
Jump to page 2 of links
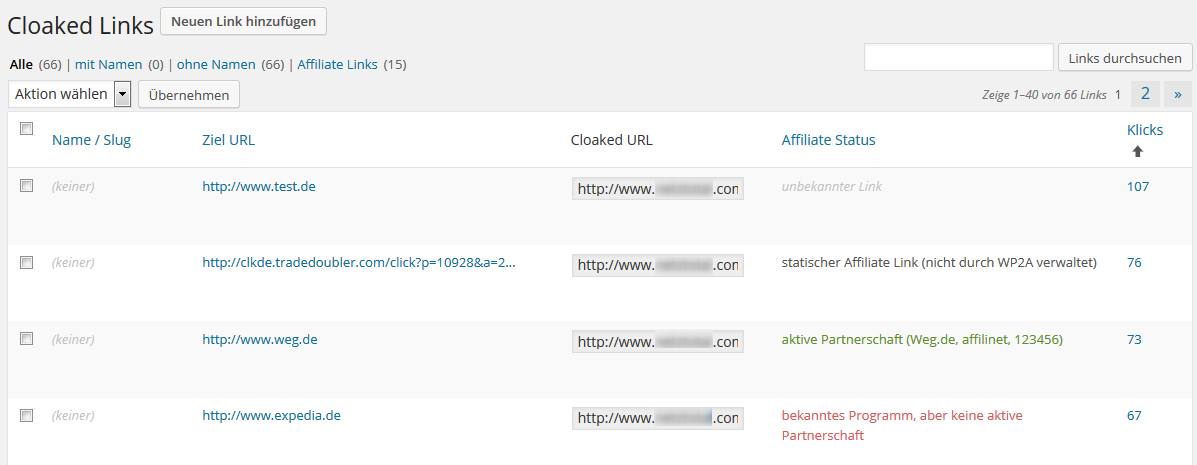(x=1145, y=94)
